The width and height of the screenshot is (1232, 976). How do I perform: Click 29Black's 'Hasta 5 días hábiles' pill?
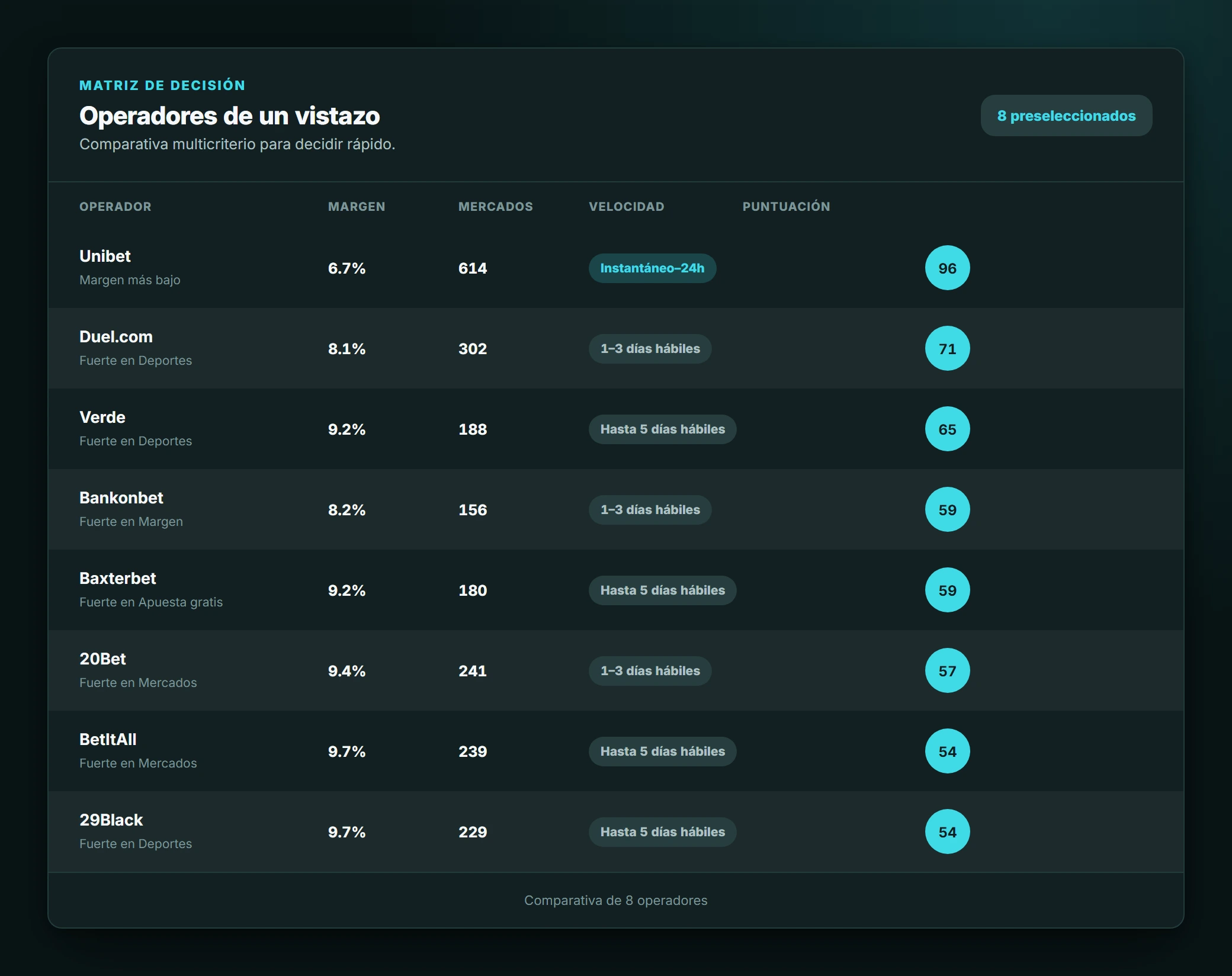coord(662,832)
